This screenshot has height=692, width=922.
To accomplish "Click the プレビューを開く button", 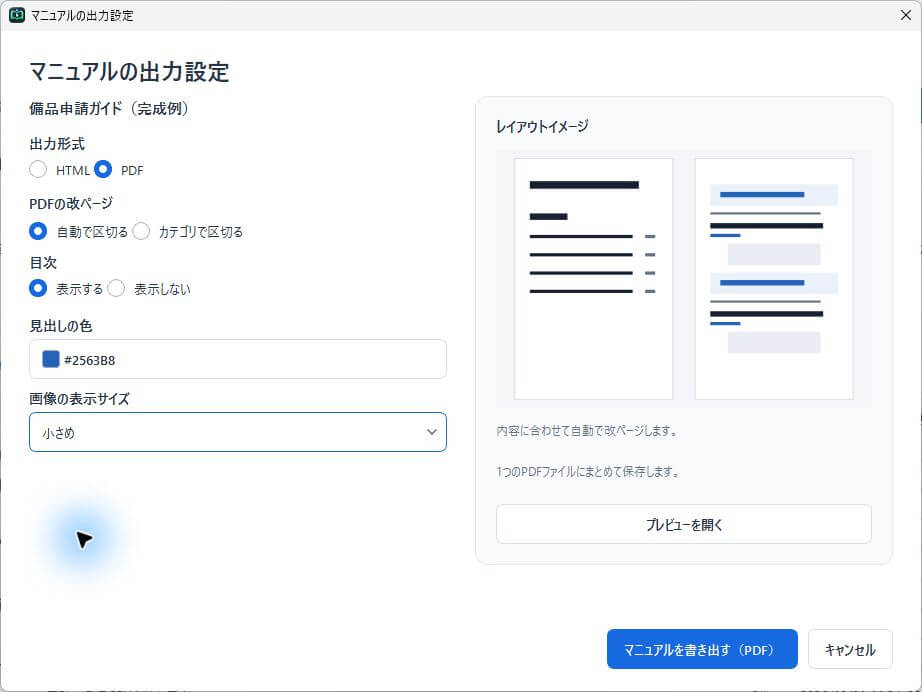I will coord(683,524).
